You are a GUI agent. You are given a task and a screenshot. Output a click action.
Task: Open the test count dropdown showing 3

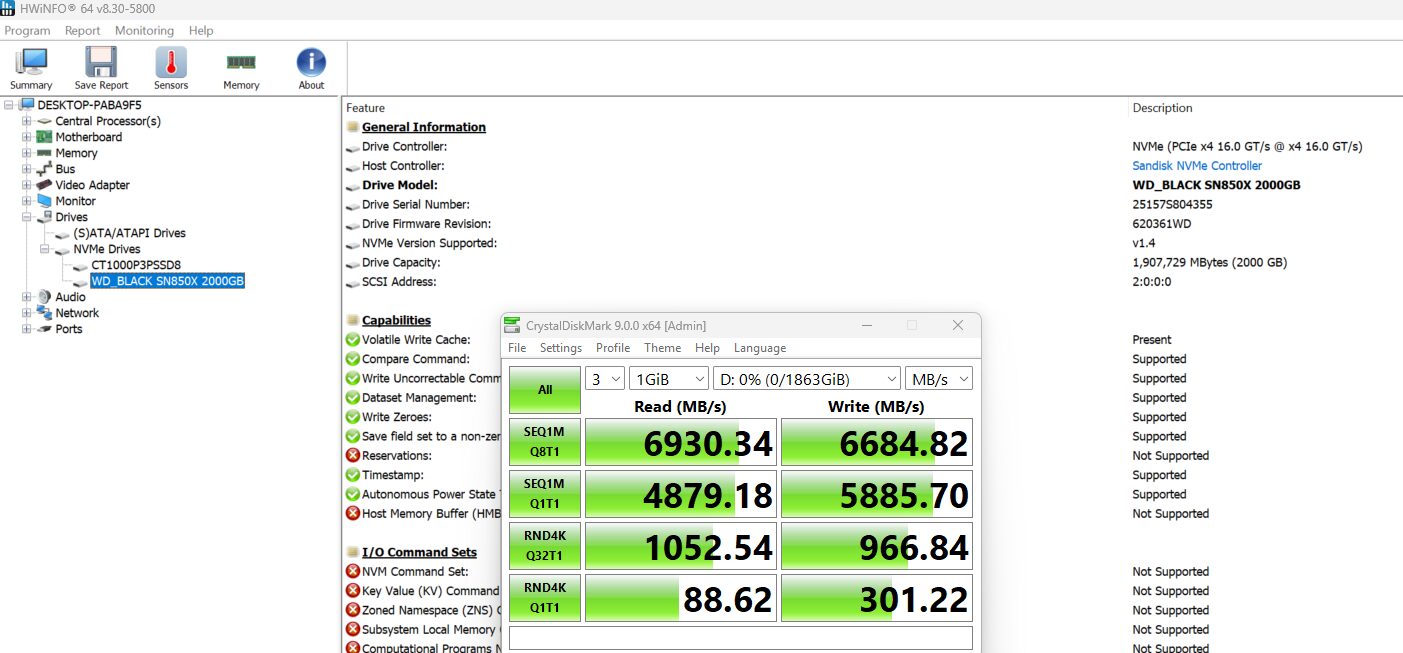(605, 379)
